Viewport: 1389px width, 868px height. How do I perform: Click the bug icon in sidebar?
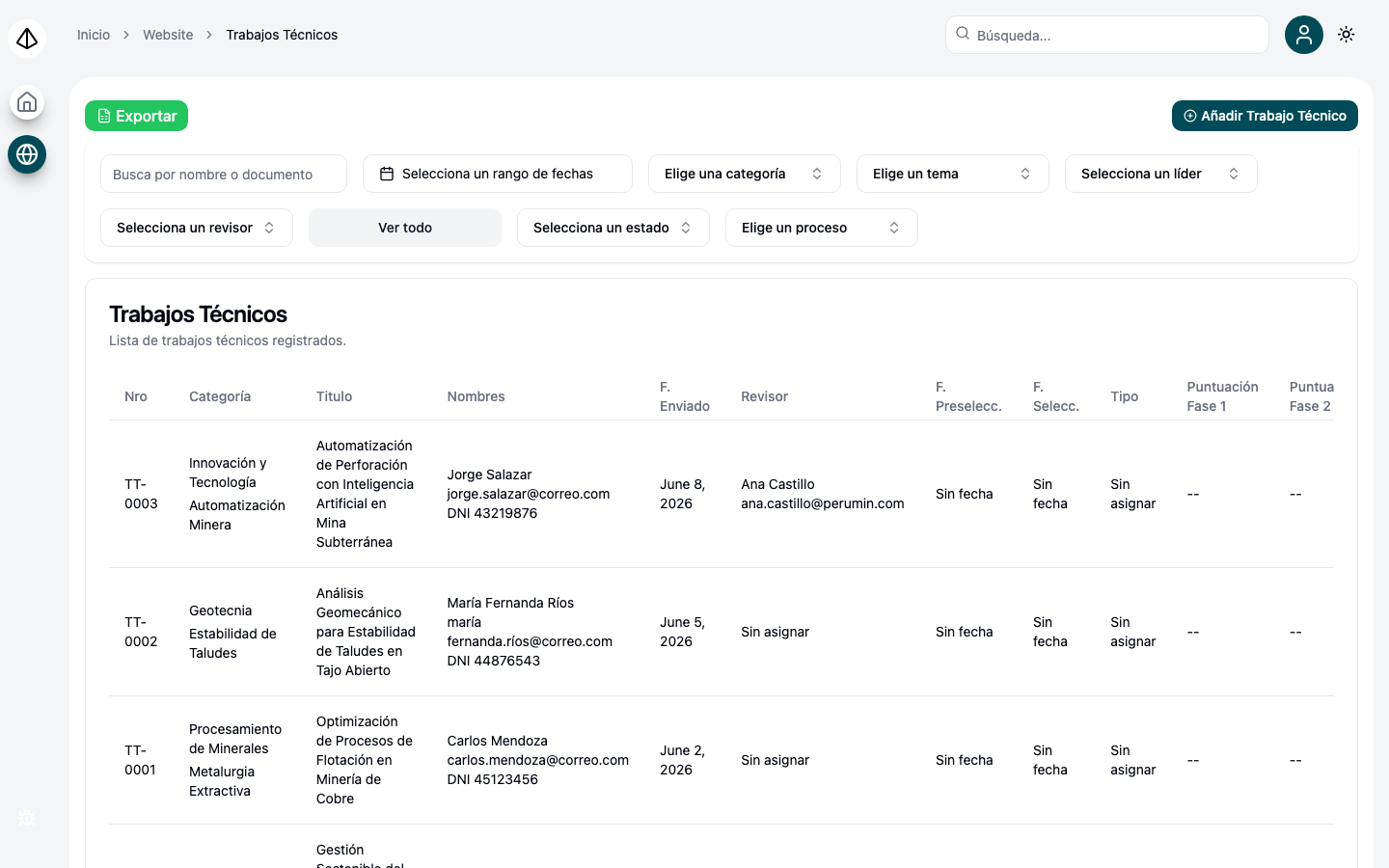(x=27, y=818)
